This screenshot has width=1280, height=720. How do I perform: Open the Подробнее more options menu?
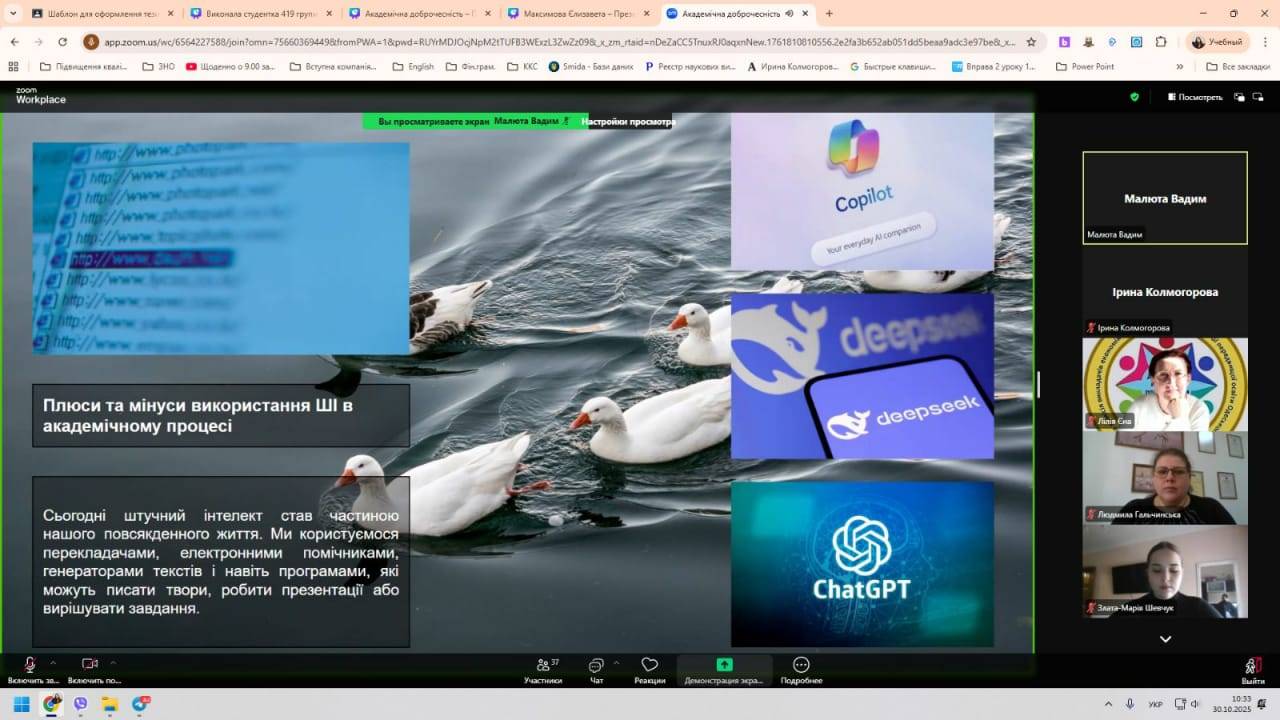(801, 670)
